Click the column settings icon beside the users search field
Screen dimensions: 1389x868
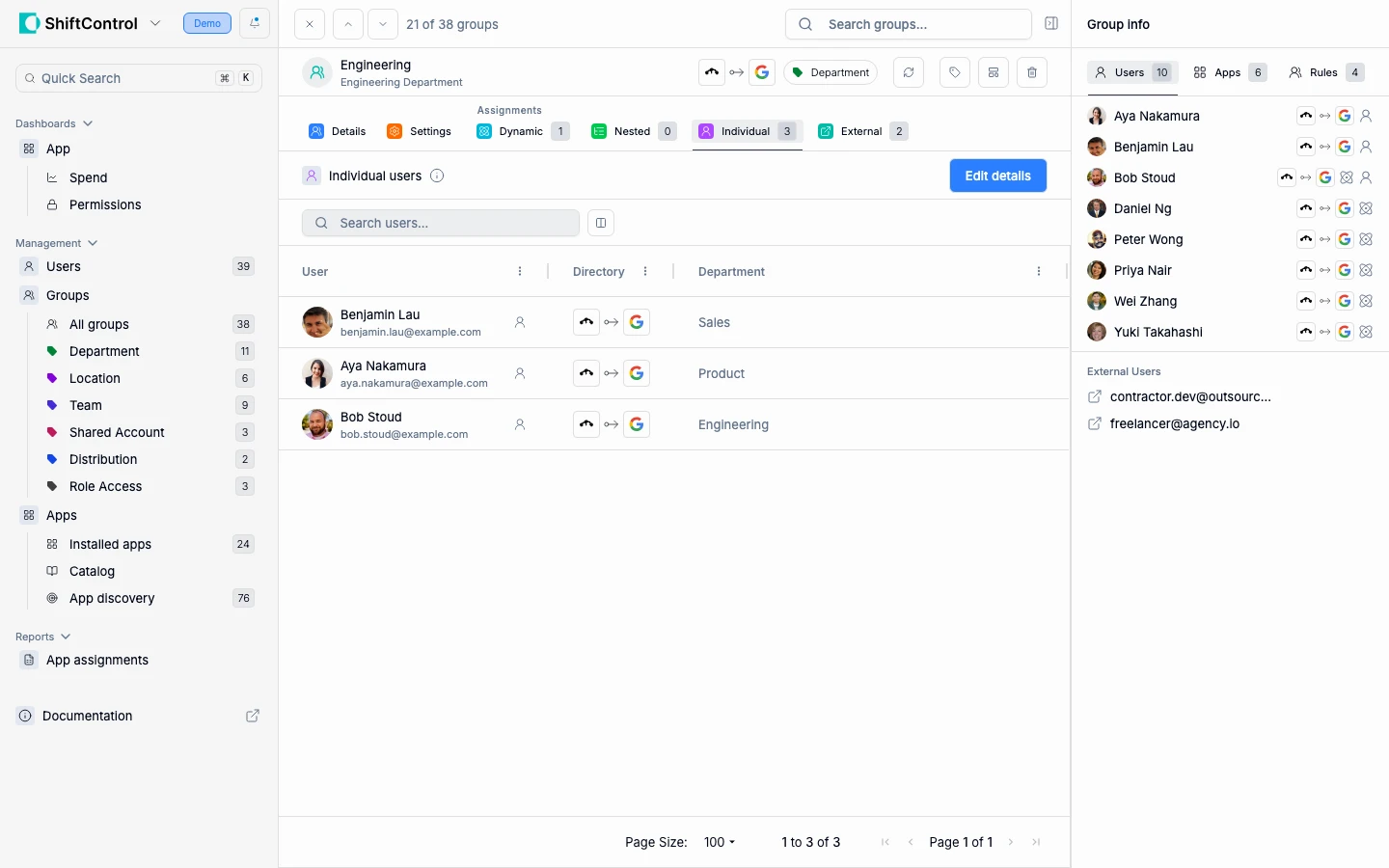[601, 223]
